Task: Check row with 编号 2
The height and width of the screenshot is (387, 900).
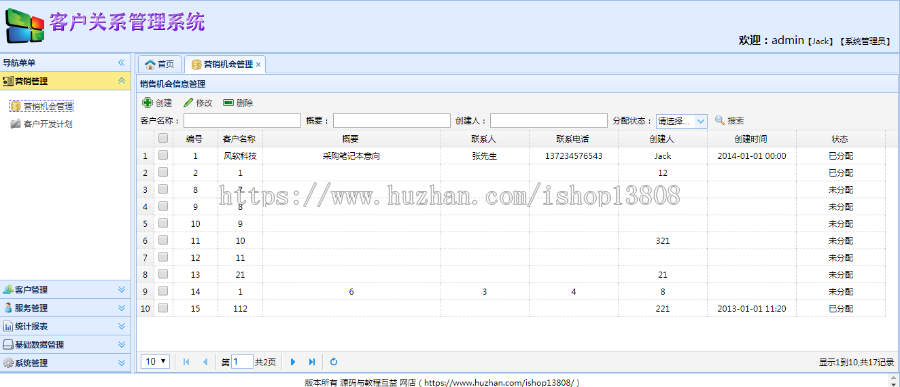Action: tap(163, 172)
